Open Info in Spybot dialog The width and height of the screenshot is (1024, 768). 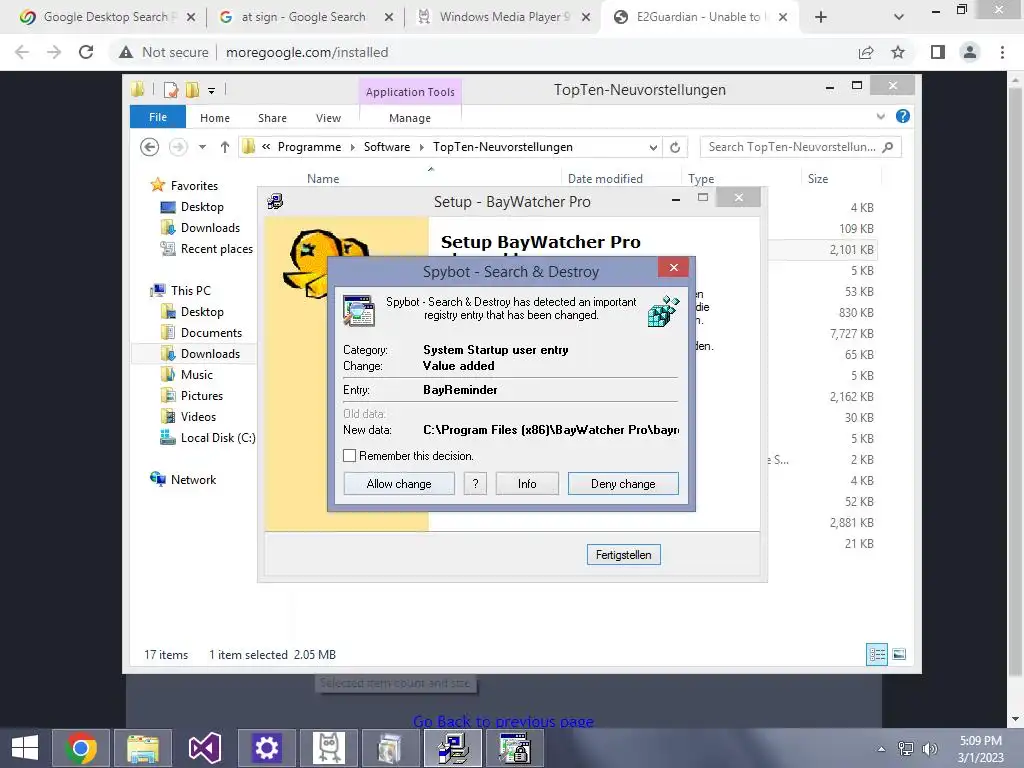click(x=527, y=484)
